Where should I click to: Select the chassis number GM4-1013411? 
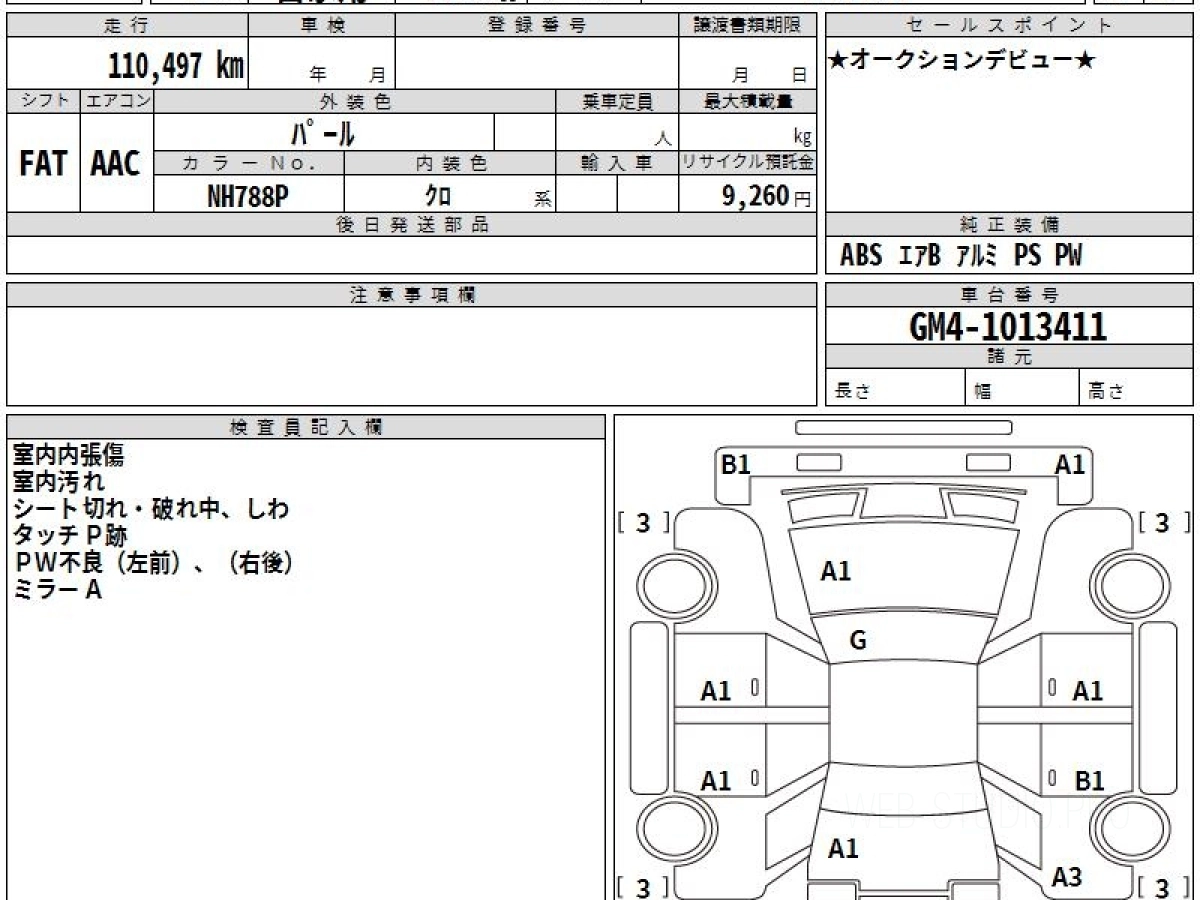(1008, 326)
